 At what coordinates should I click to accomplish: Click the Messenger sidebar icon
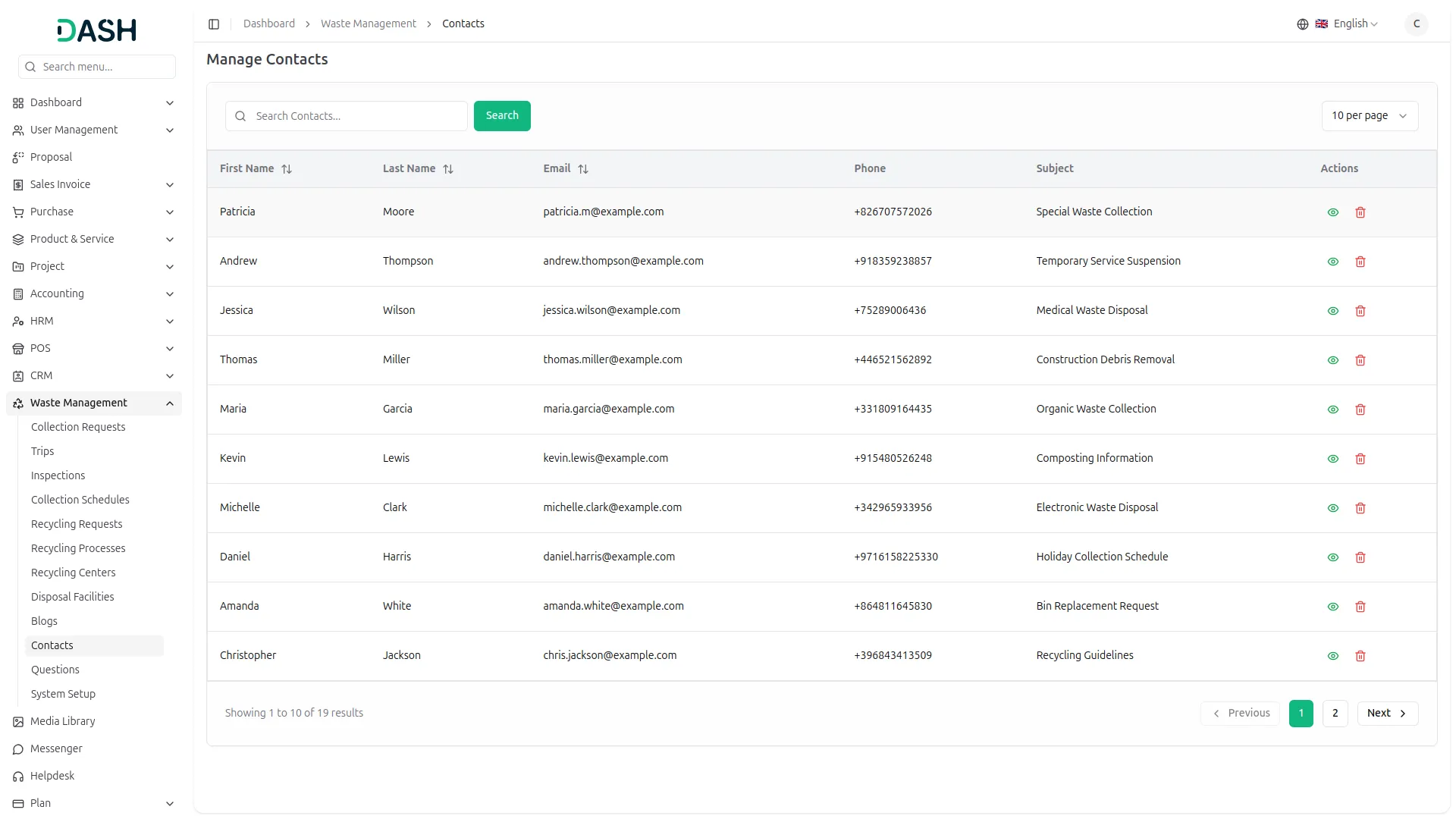point(18,749)
